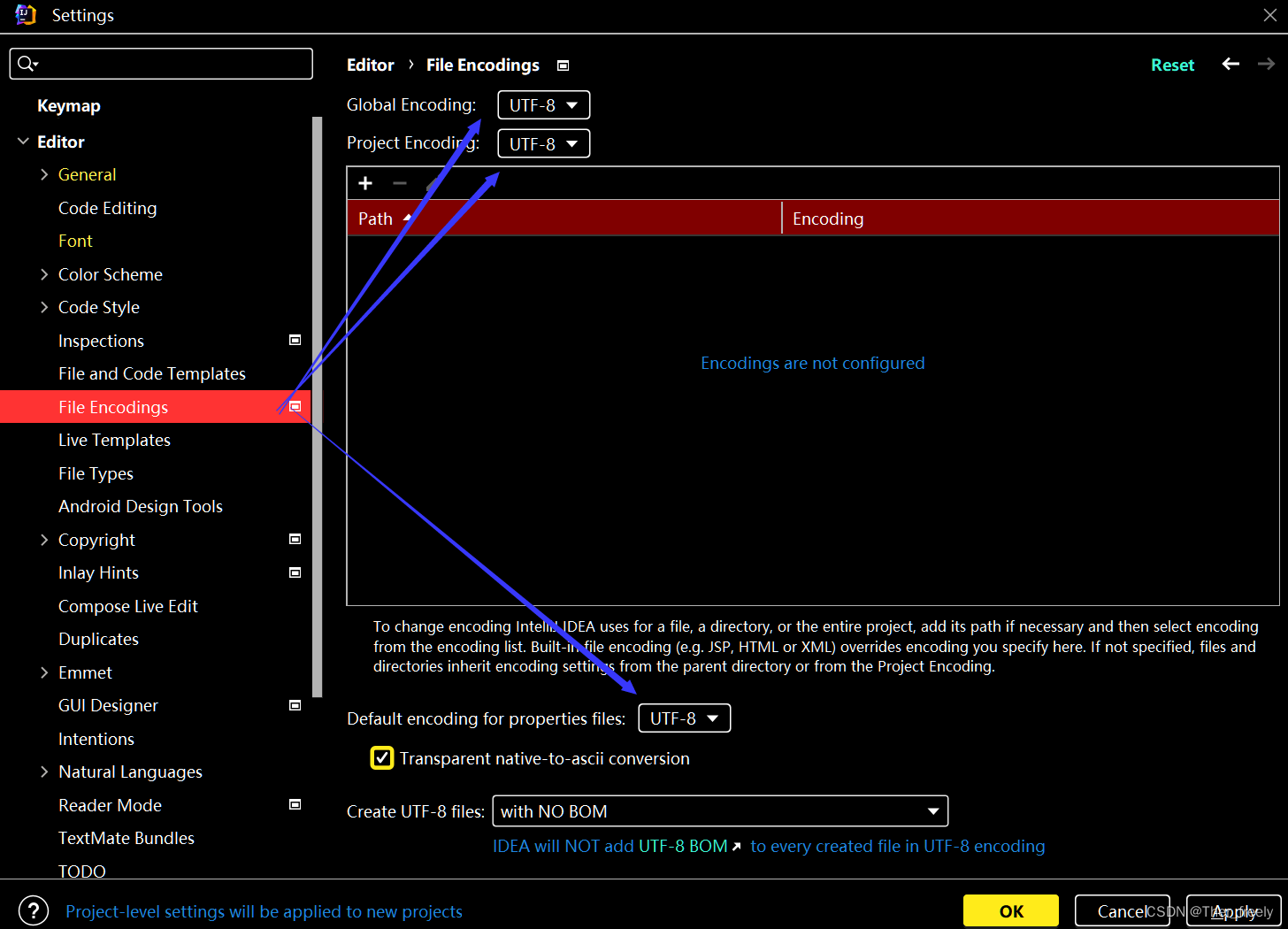Click project-level icon on Inspections row

[x=295, y=340]
